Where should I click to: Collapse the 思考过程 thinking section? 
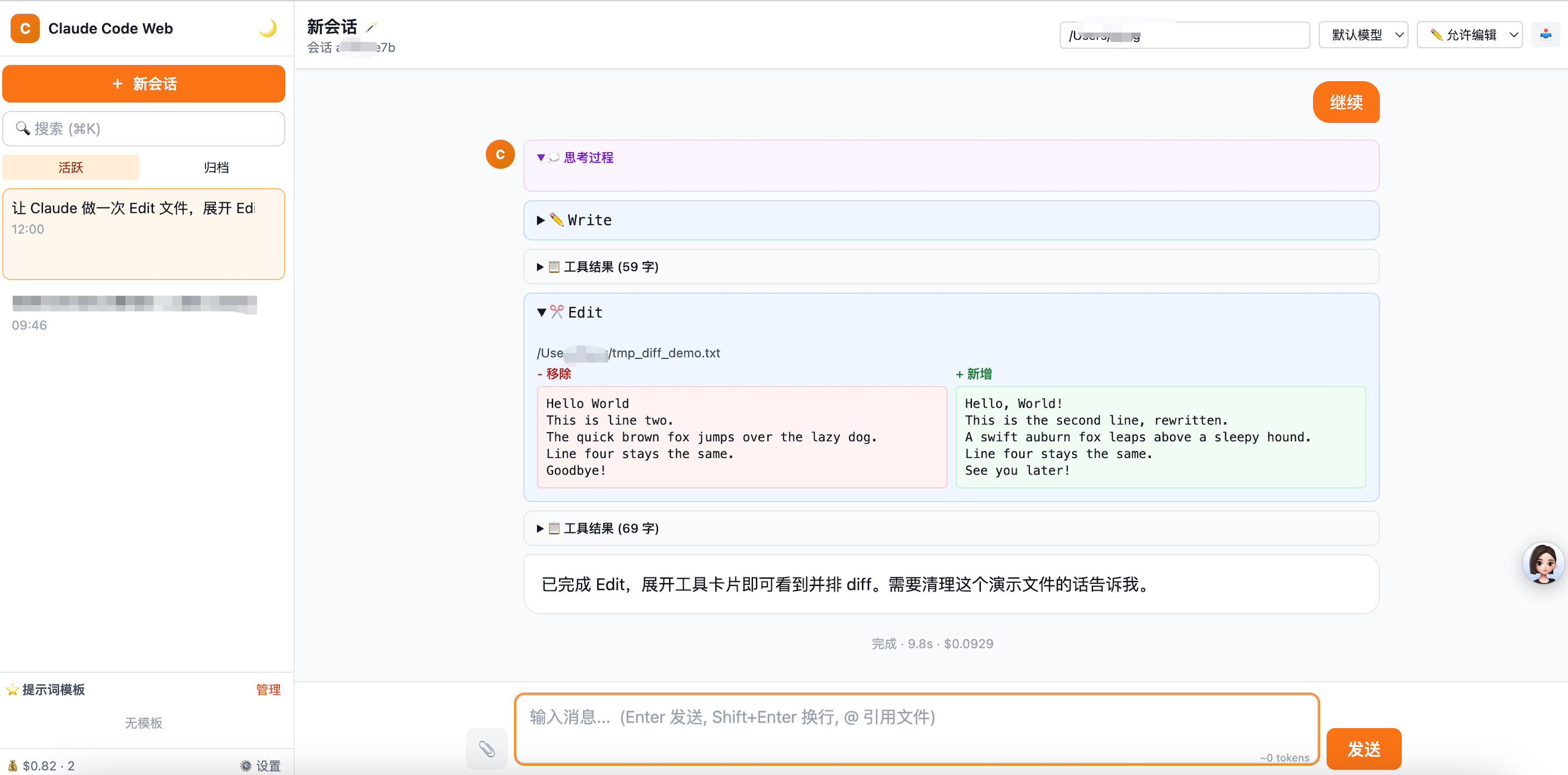575,158
